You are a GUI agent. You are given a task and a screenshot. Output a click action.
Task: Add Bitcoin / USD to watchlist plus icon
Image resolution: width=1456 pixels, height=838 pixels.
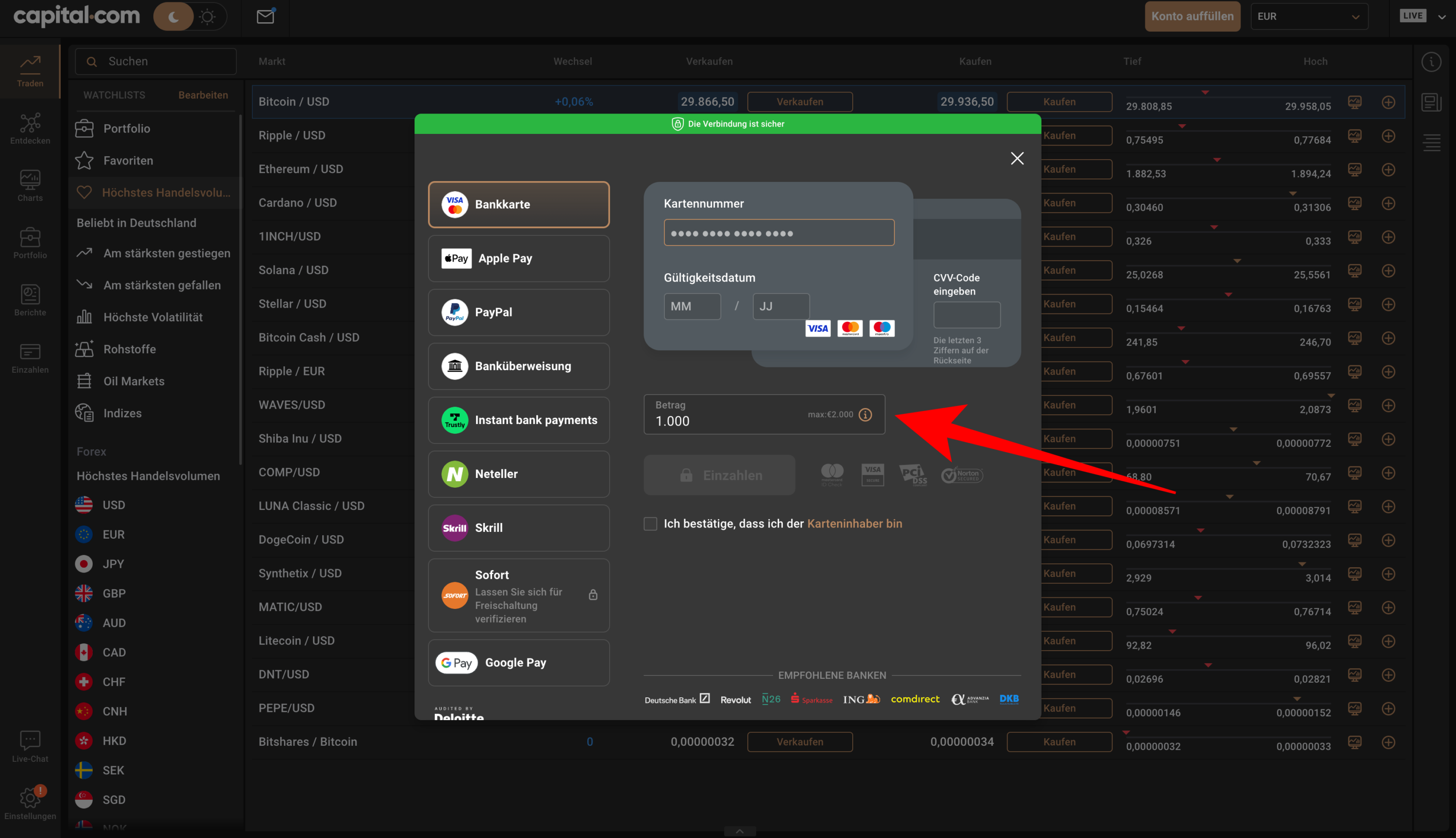point(1388,102)
